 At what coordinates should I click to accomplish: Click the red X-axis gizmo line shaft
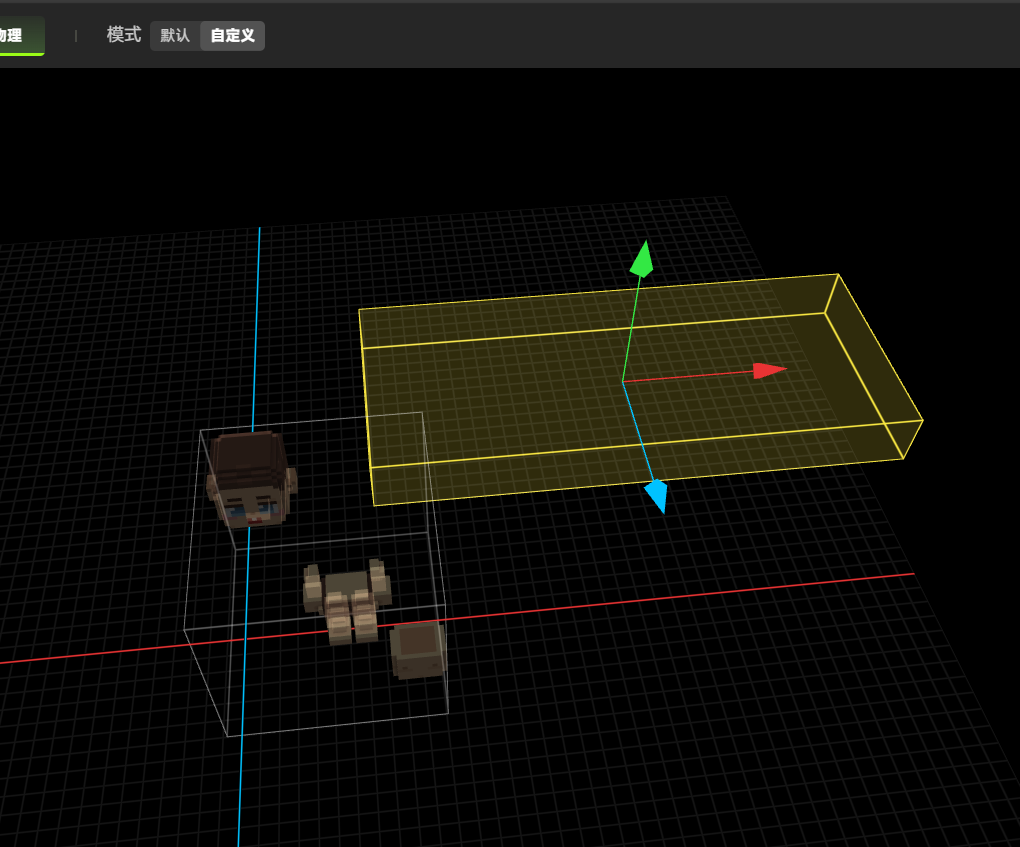coord(690,377)
